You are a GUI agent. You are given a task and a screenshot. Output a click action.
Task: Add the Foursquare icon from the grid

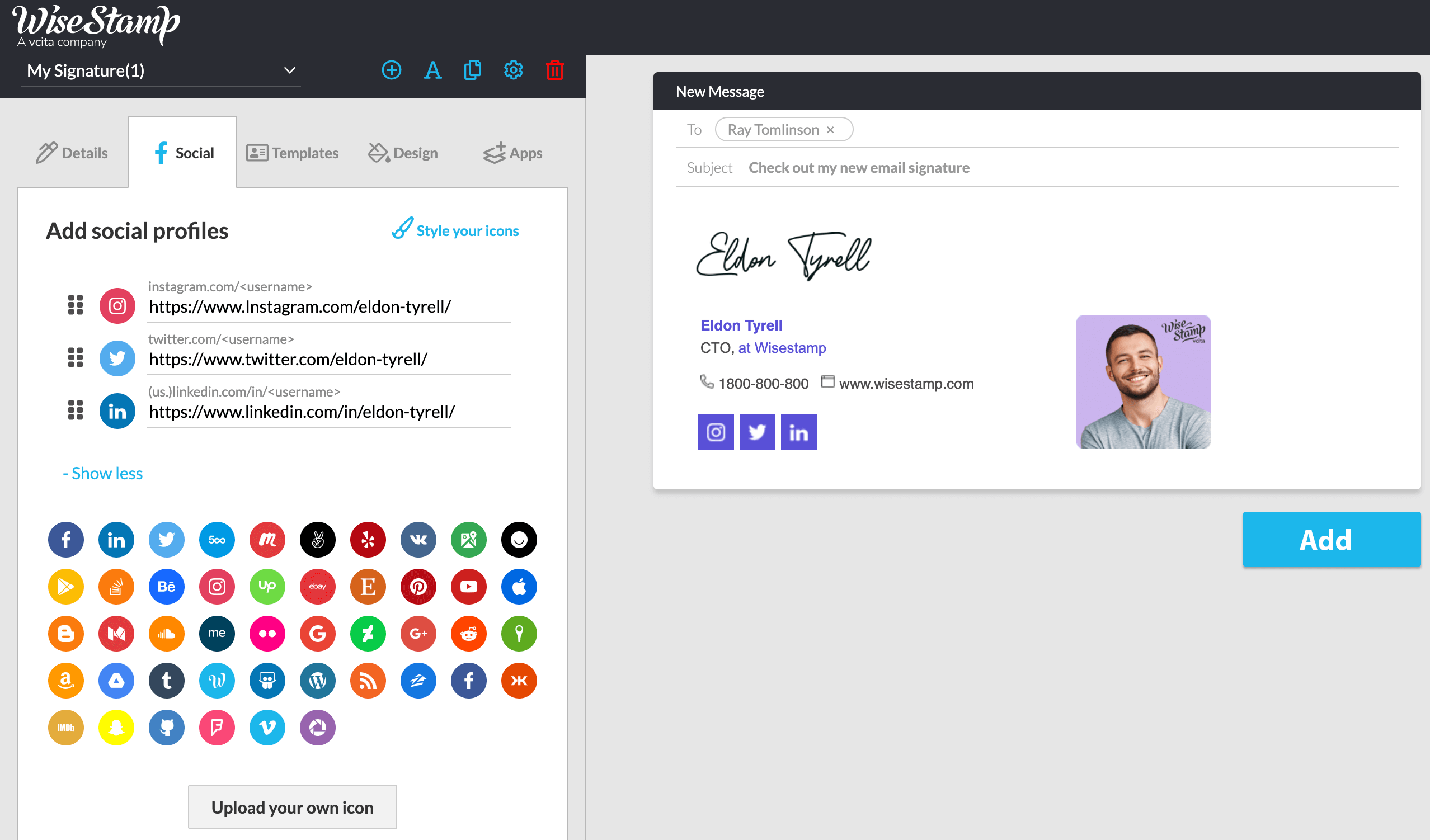pos(217,728)
